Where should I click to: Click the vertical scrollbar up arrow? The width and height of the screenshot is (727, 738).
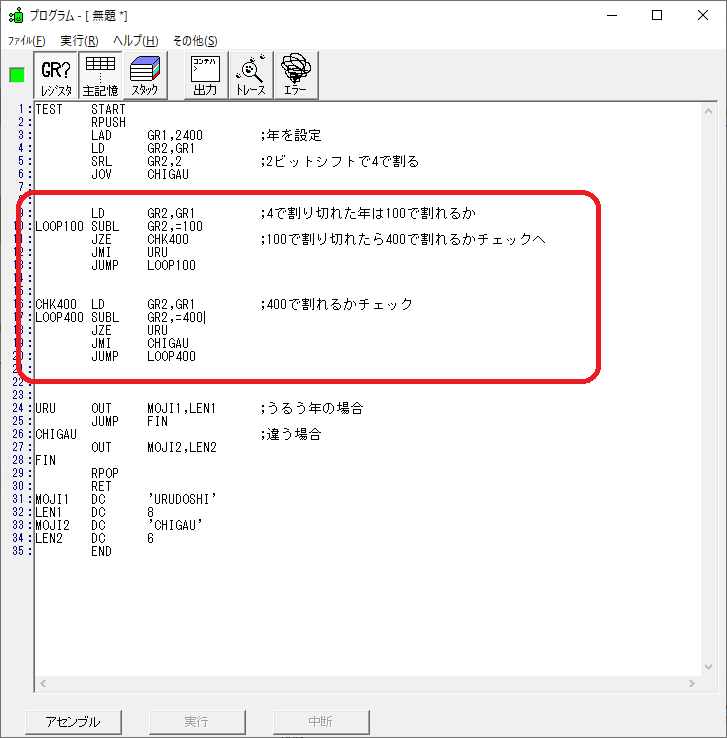point(709,112)
